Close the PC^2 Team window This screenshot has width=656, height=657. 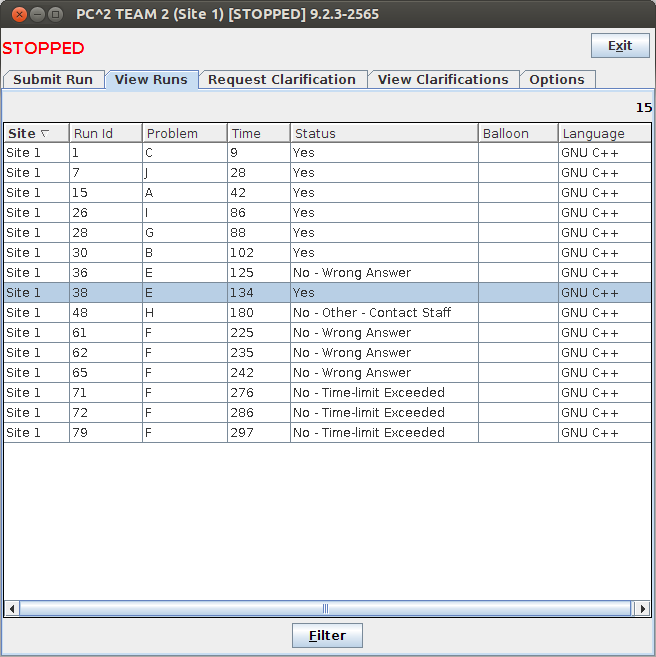(14, 14)
